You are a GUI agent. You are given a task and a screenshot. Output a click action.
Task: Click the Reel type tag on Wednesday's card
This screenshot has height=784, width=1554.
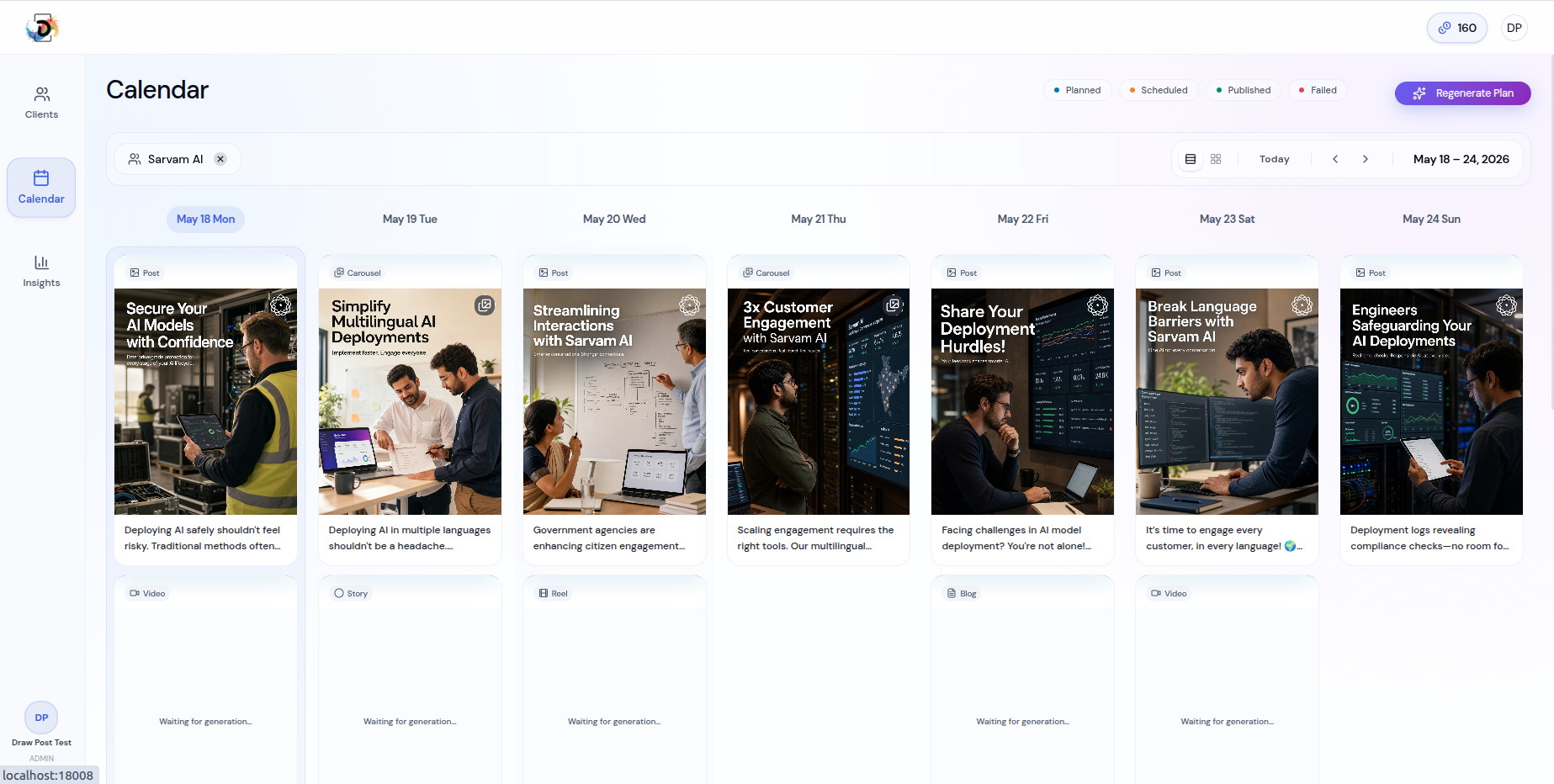pyautogui.click(x=554, y=594)
